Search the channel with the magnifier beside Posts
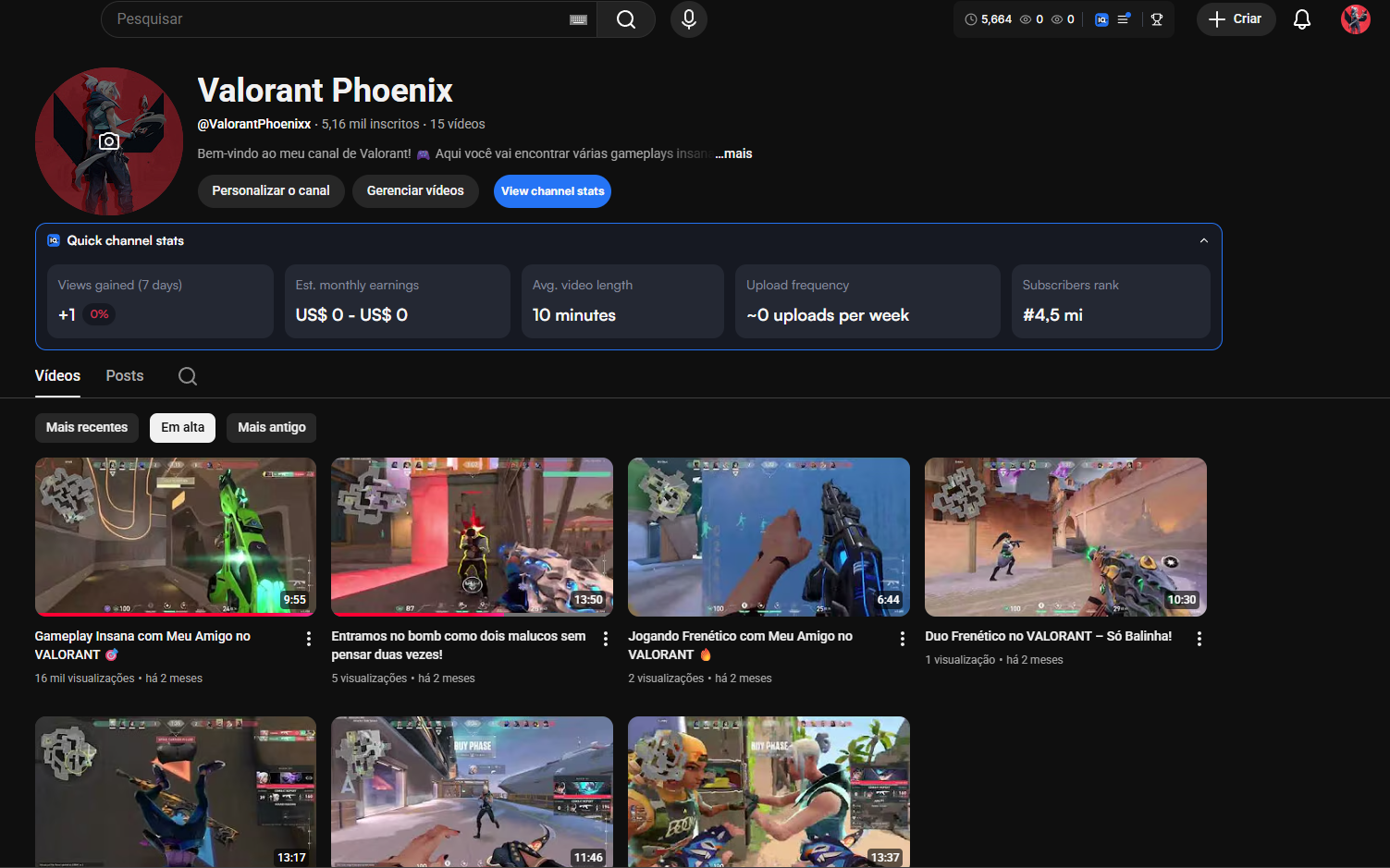 click(188, 376)
